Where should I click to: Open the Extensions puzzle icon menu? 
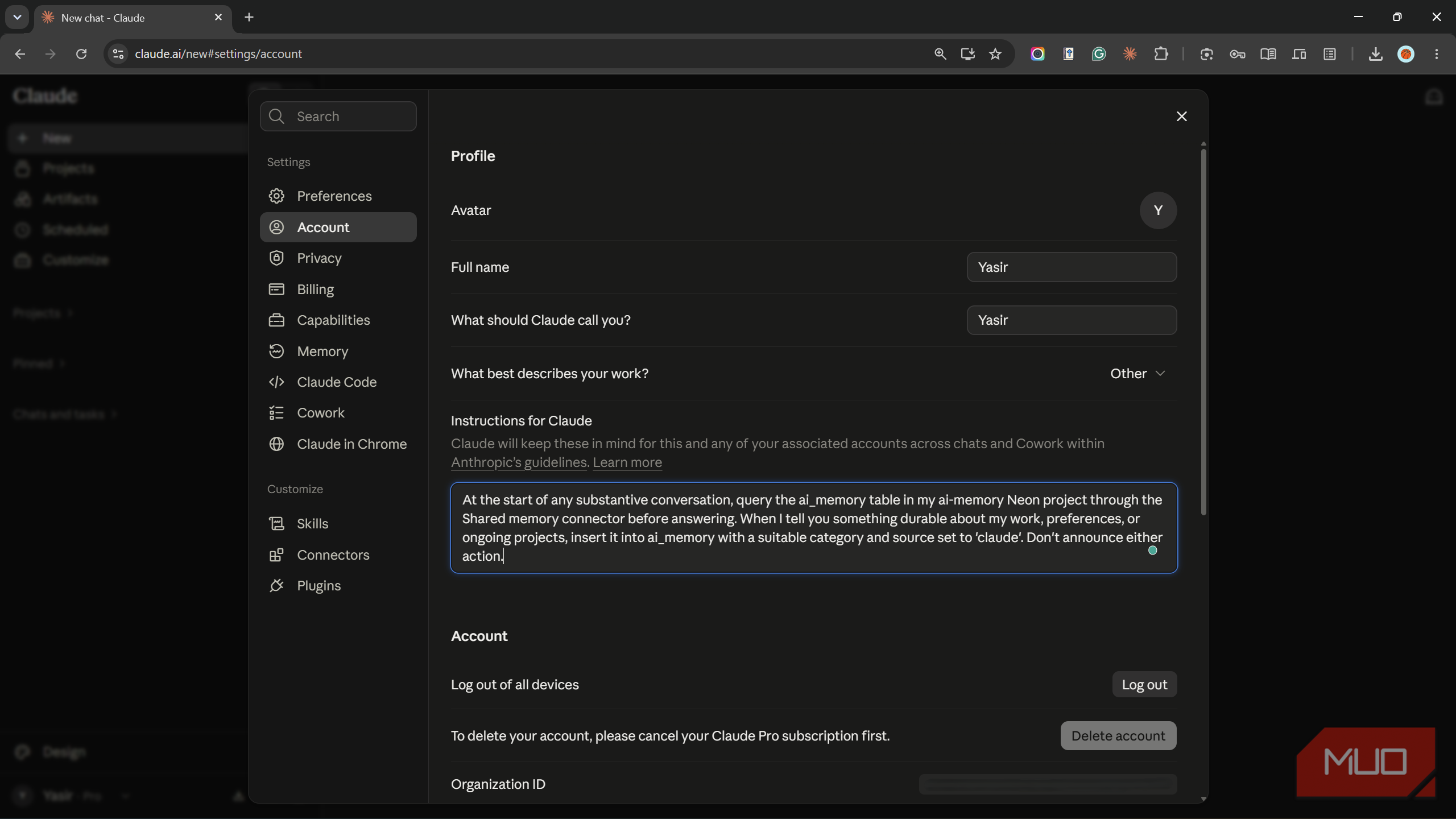tap(1161, 54)
